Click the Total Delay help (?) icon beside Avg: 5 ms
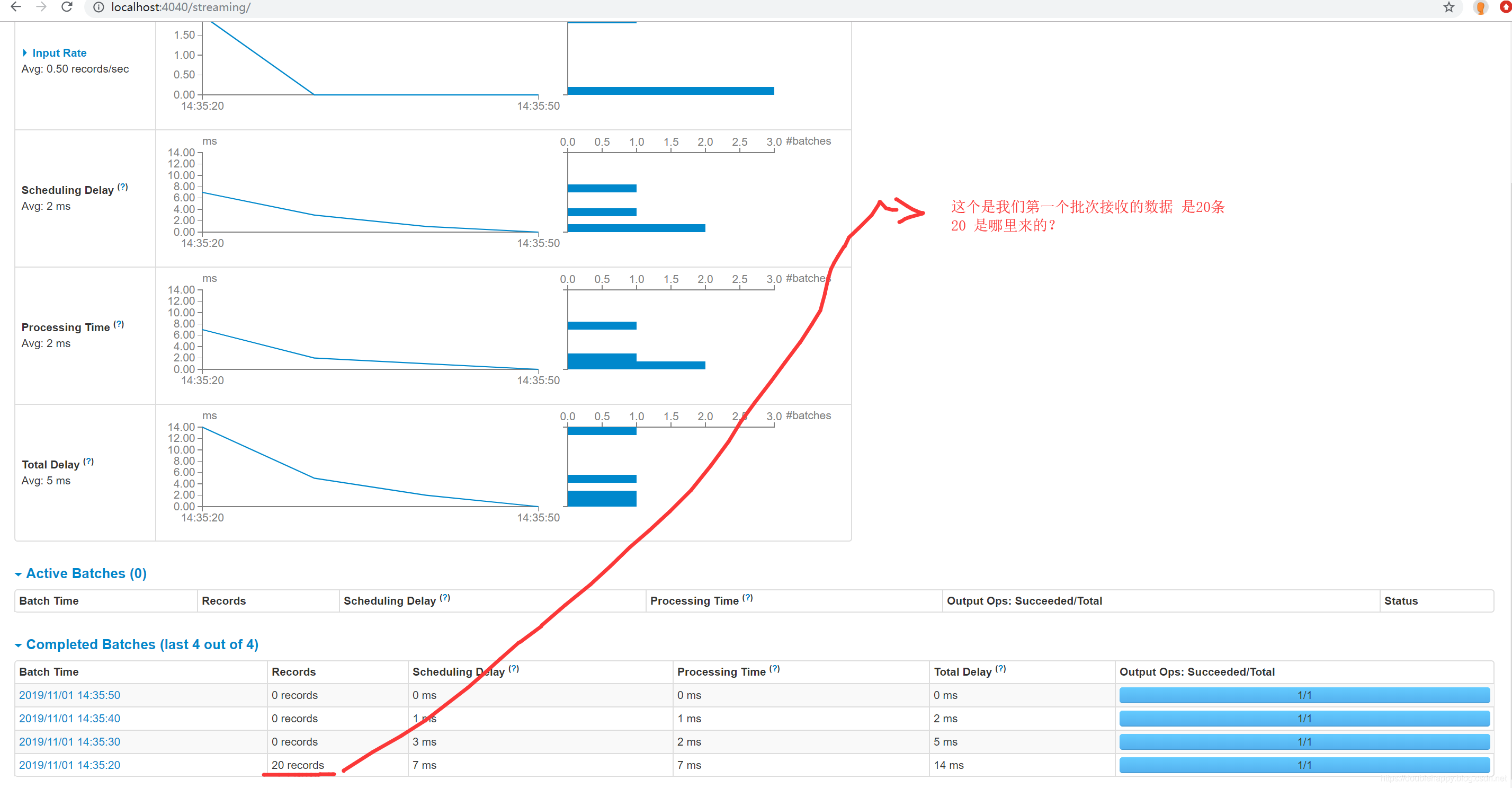The image size is (1512, 788). point(88,462)
